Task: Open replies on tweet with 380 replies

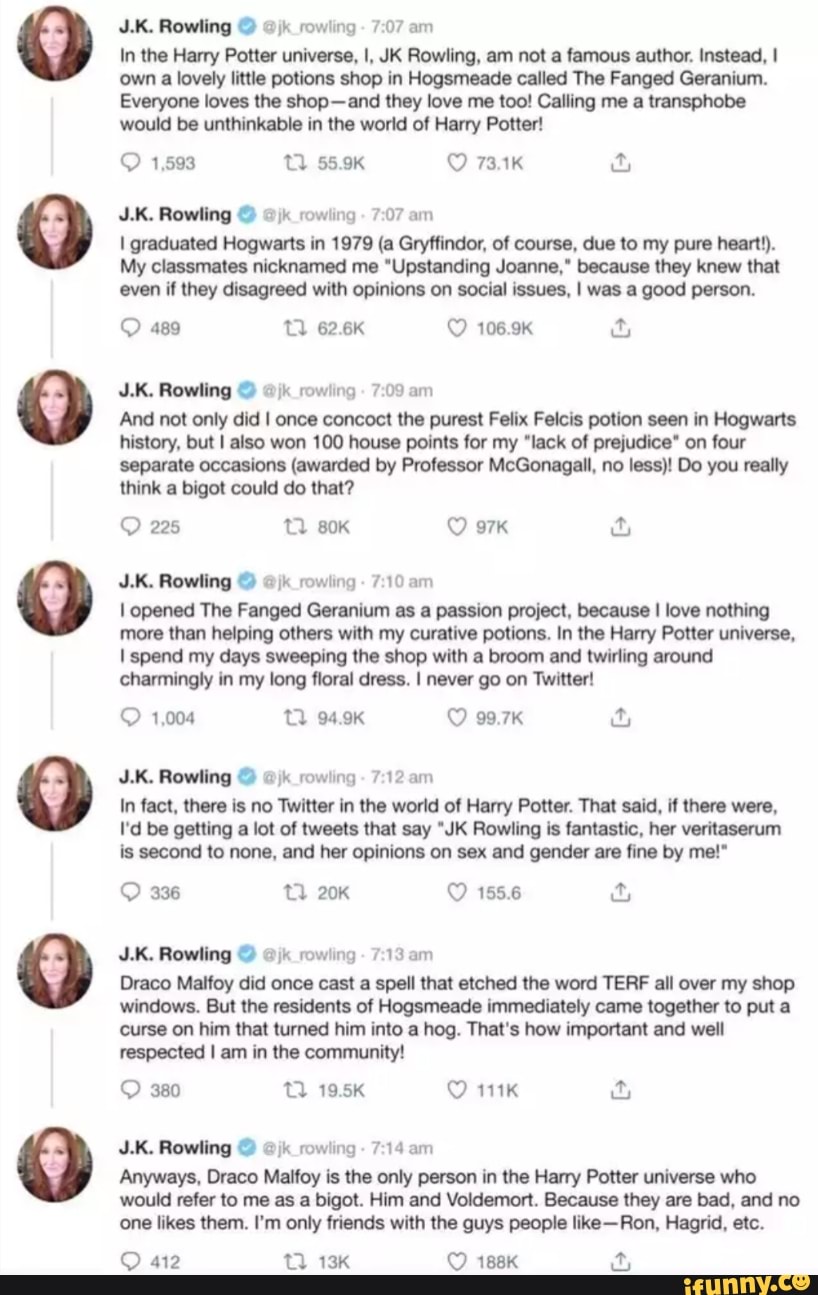Action: (129, 1089)
